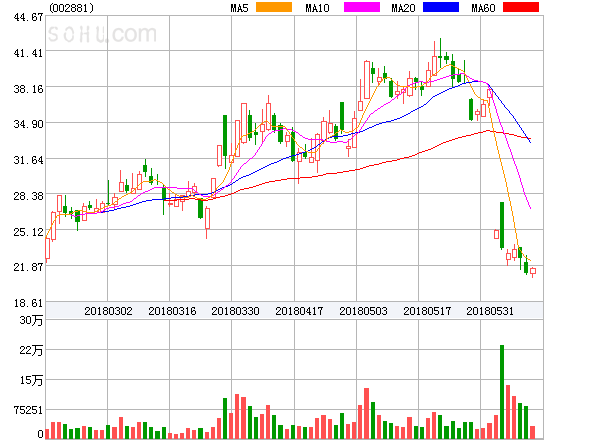
Task: Click the blue MA20 legend swatch
Action: 441,7
